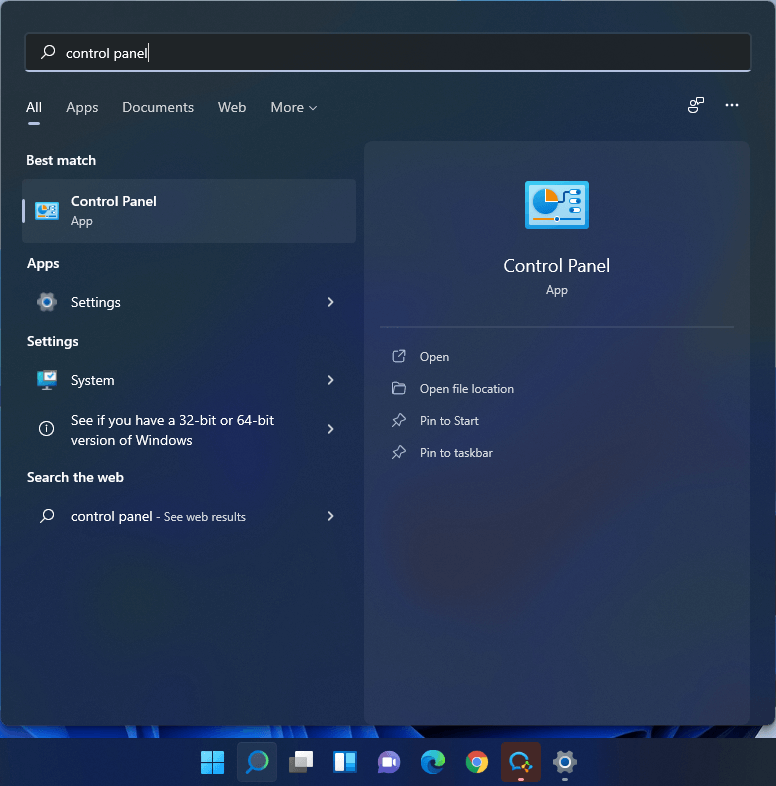Screen dimensions: 776x786
Task: Switch to the All tab
Action: [x=34, y=107]
